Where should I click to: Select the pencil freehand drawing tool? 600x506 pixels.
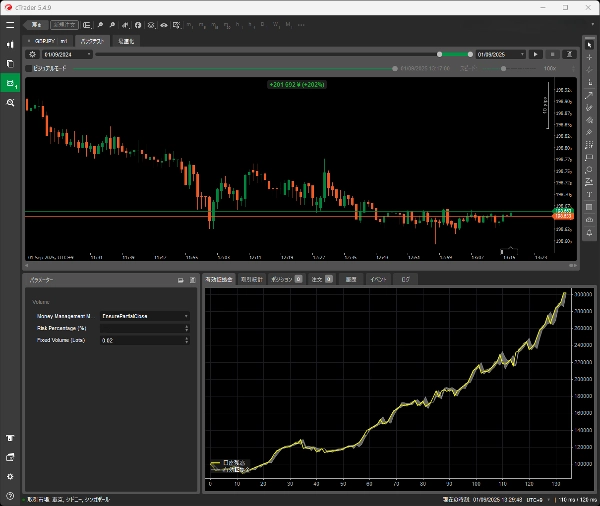tap(589, 108)
